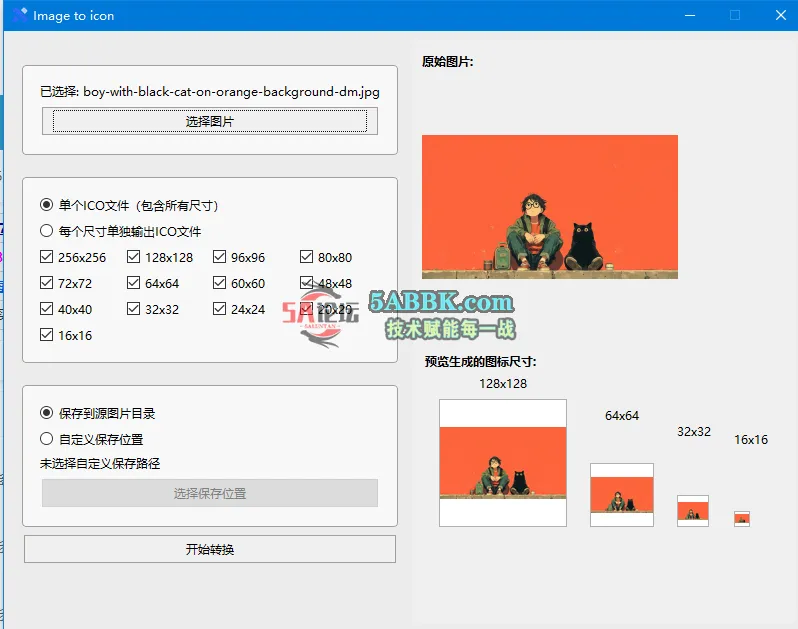Disable the 64x64 size checkbox
The image size is (798, 629).
coord(133,282)
